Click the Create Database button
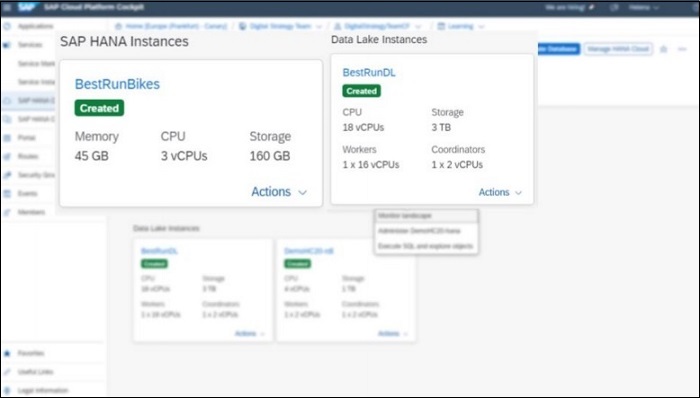 click(x=558, y=49)
